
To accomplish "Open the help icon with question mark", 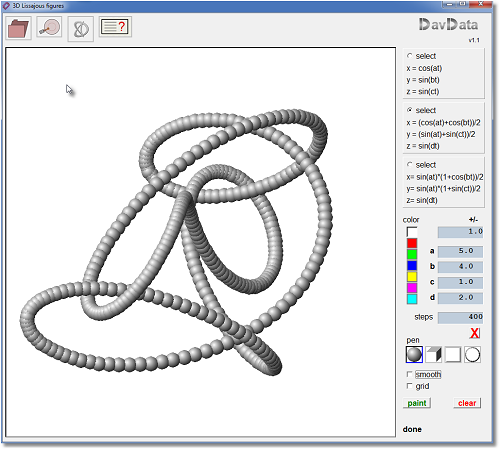I will (x=115, y=27).
